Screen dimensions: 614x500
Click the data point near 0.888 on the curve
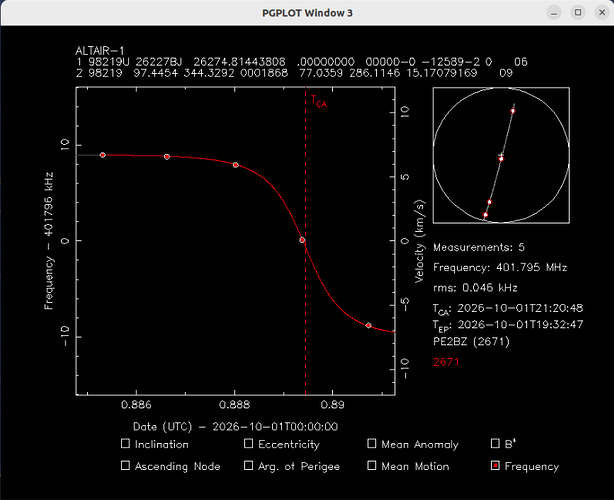pyautogui.click(x=236, y=165)
